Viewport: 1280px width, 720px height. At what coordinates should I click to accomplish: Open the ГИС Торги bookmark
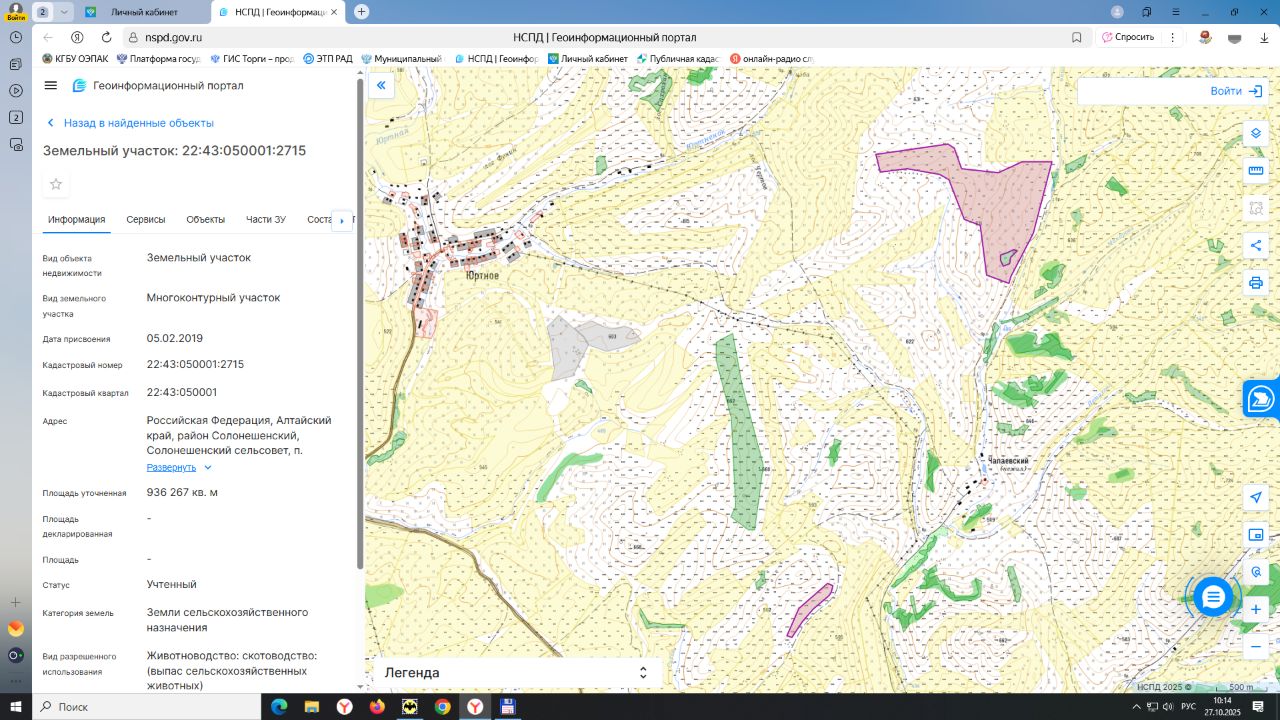(251, 59)
